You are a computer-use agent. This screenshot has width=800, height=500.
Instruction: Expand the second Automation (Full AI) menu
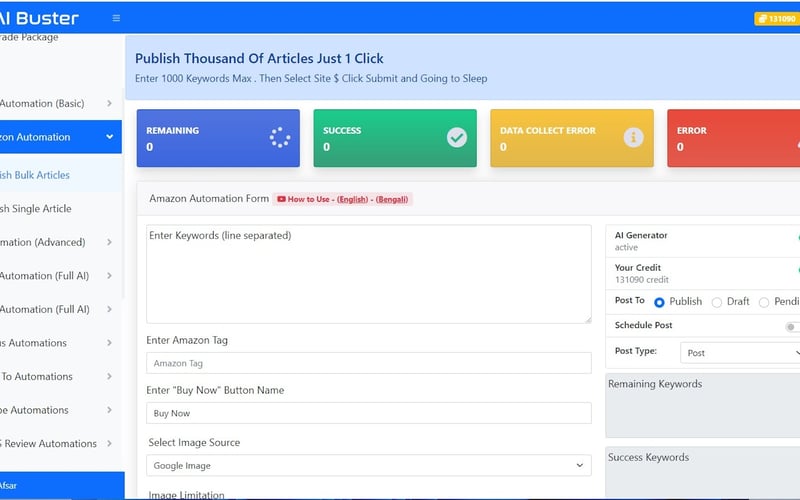coord(61,310)
